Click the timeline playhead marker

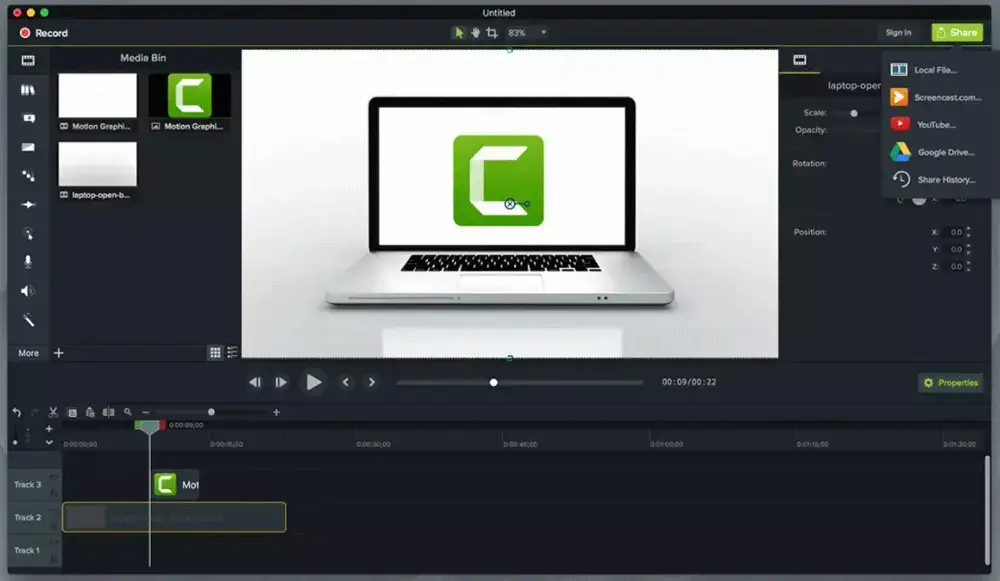coord(150,426)
